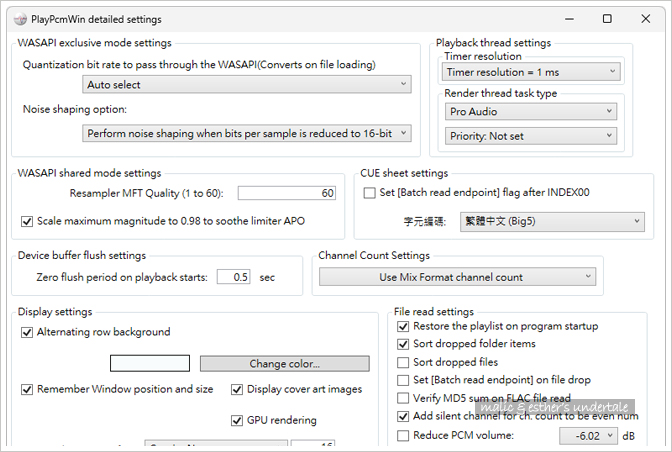
Task: Click the 'Channel Count Settings' group title
Action: pos(374,255)
